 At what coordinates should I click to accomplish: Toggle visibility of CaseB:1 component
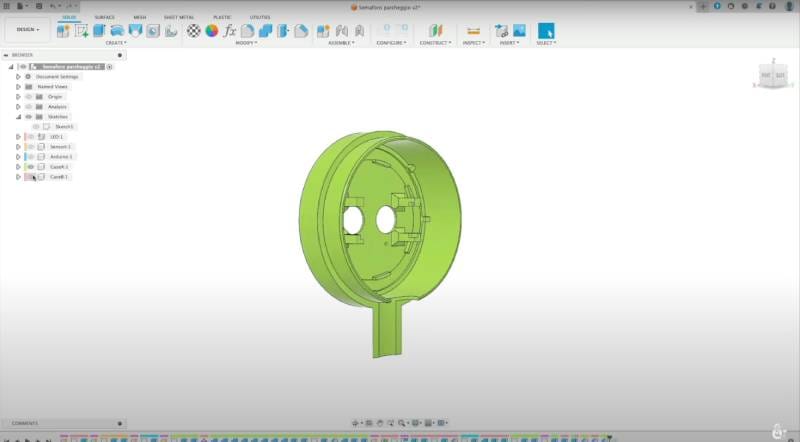coord(31,177)
